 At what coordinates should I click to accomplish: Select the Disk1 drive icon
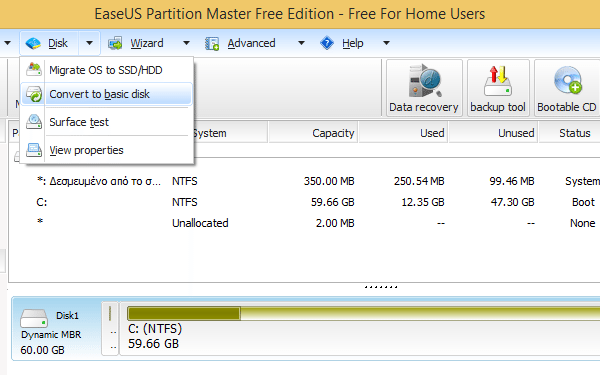click(x=34, y=318)
